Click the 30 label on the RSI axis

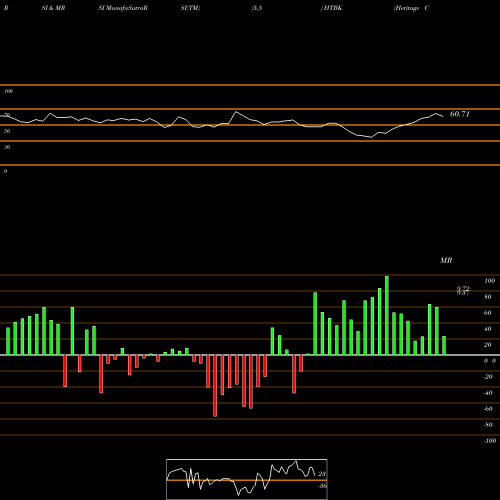click(7, 147)
